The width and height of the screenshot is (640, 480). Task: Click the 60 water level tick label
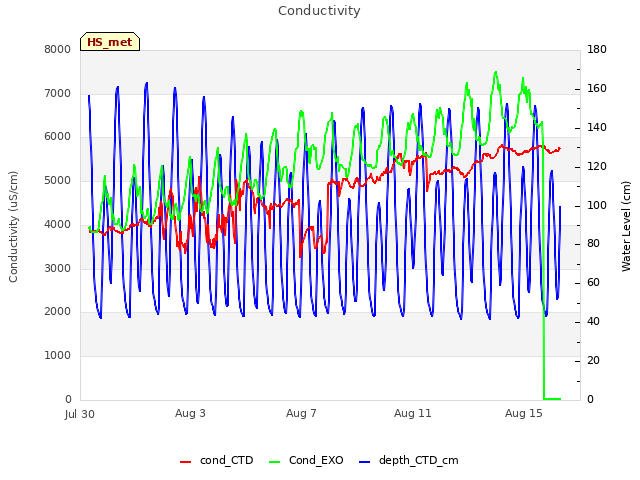593,282
